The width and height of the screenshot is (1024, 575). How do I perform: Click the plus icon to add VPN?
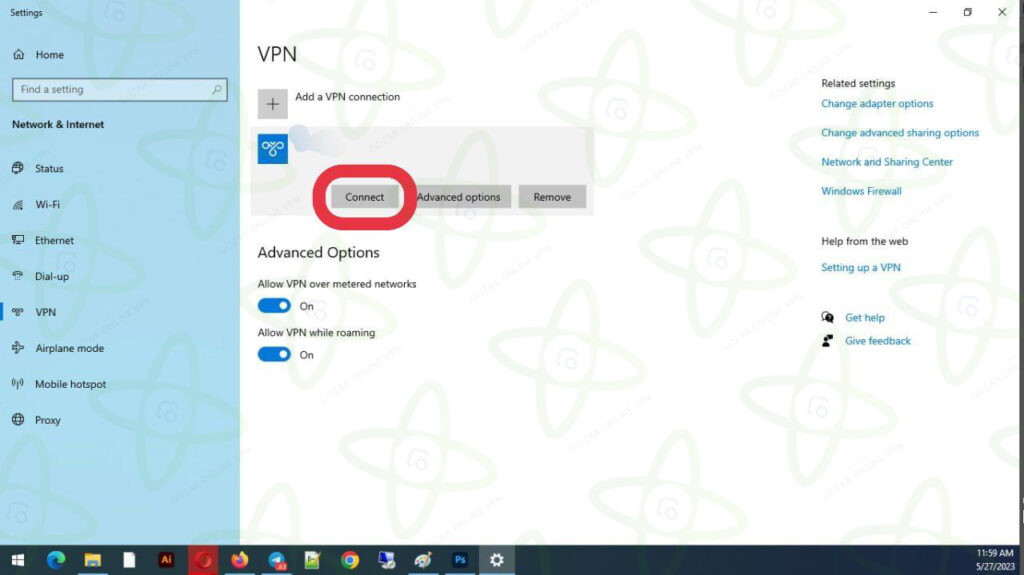[x=272, y=104]
